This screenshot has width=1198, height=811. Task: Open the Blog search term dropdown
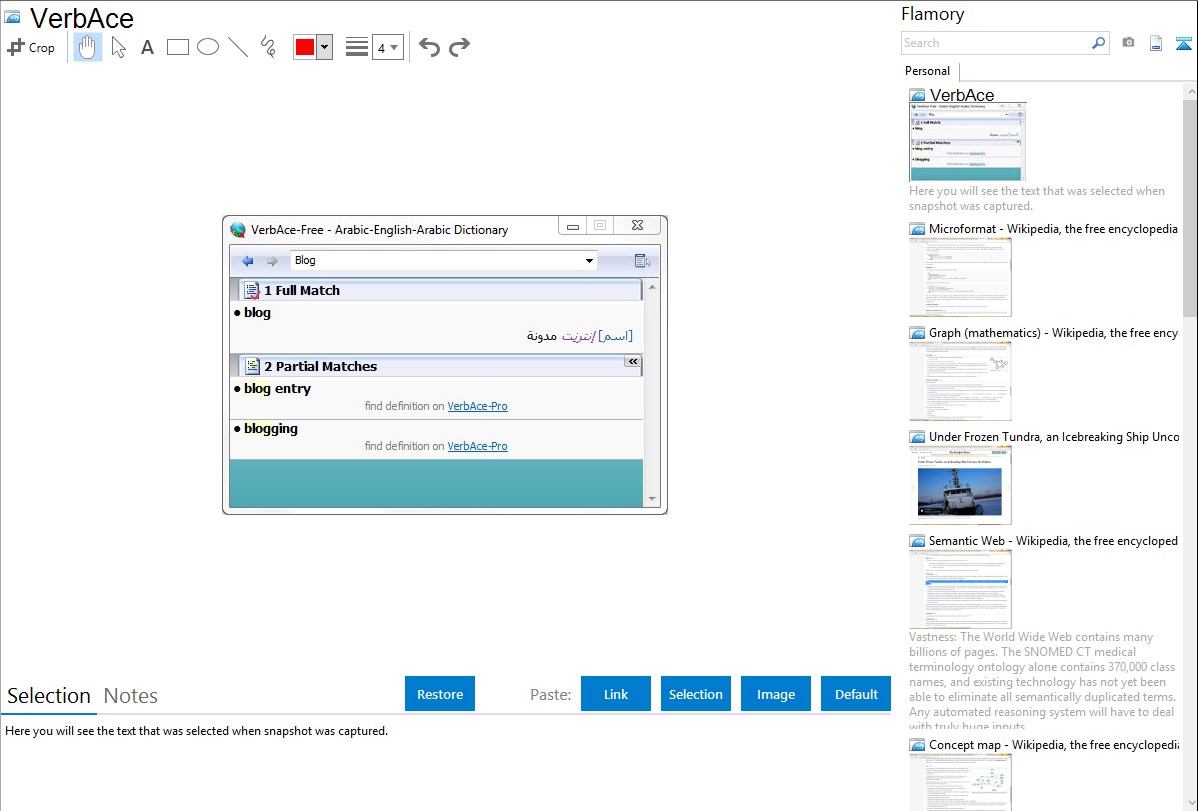click(589, 261)
